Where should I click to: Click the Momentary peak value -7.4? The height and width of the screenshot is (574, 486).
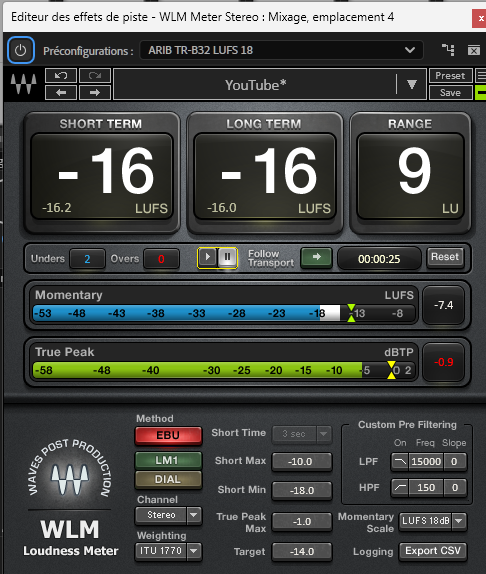coord(444,305)
